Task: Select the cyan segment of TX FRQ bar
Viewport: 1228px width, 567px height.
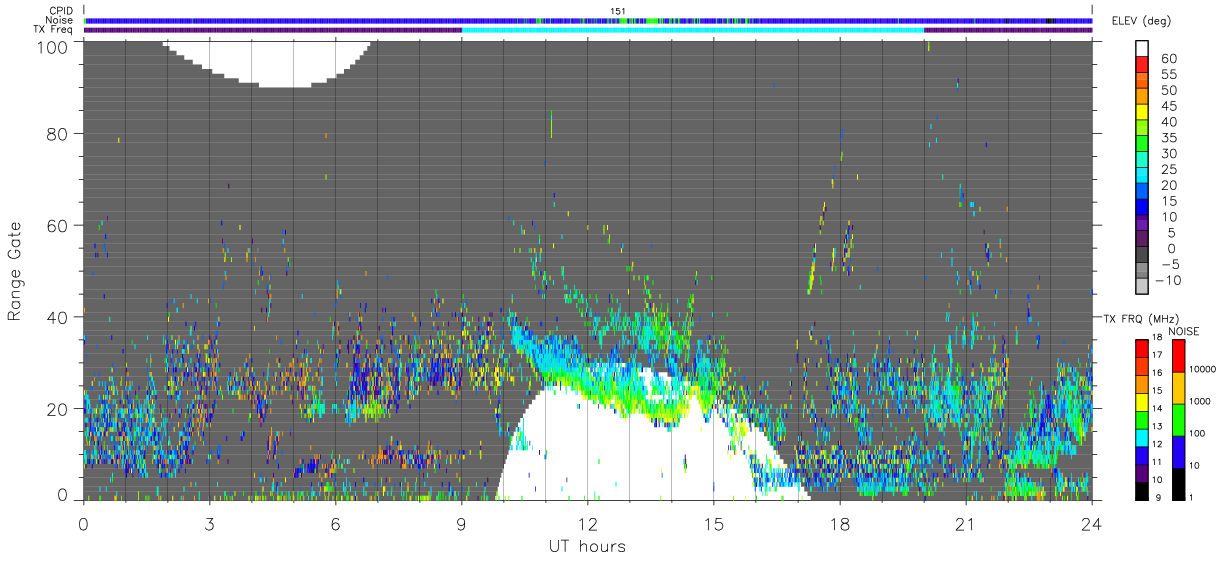Action: 1141,436
